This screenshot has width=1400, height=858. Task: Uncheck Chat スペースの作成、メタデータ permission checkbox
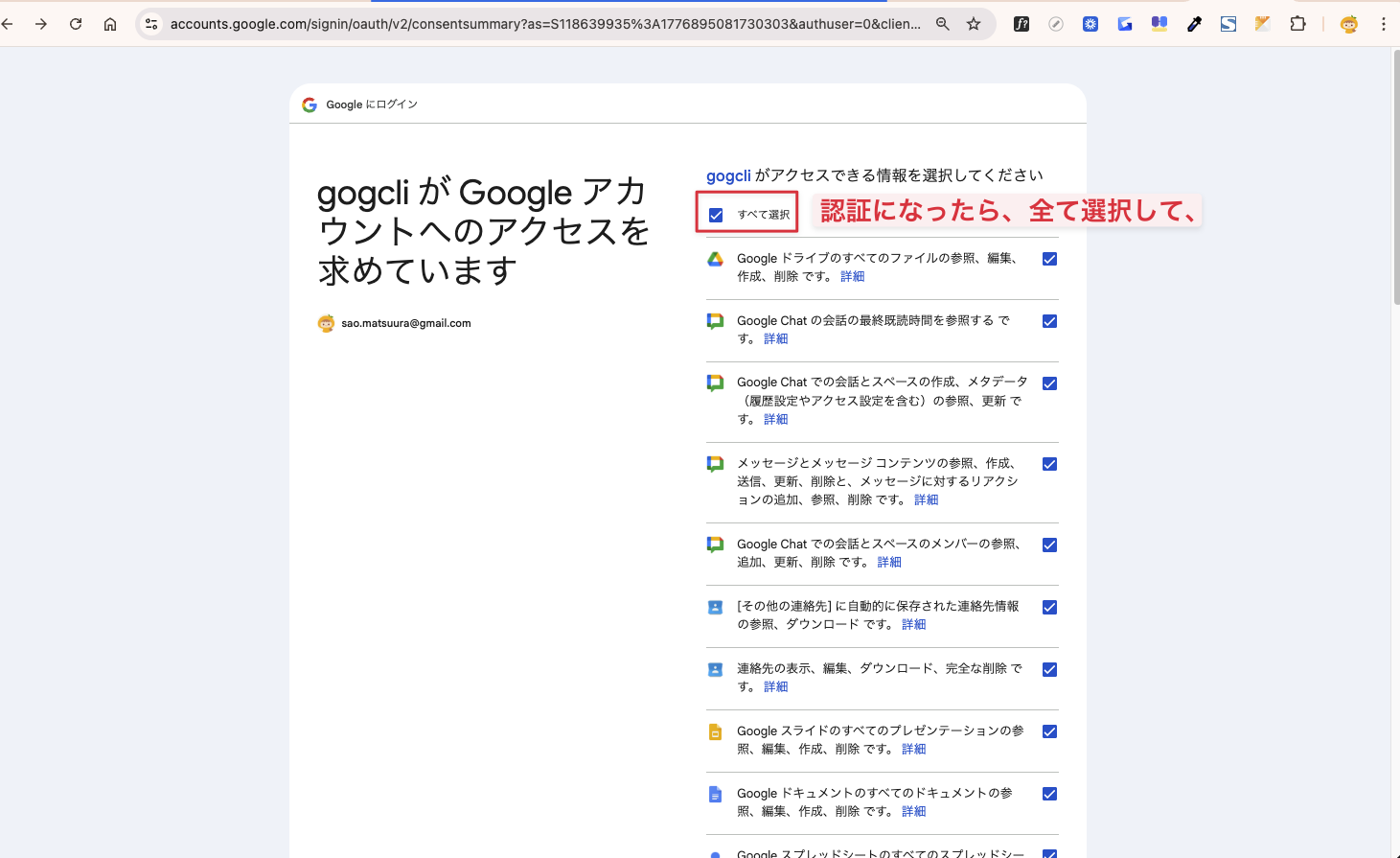tap(1049, 383)
